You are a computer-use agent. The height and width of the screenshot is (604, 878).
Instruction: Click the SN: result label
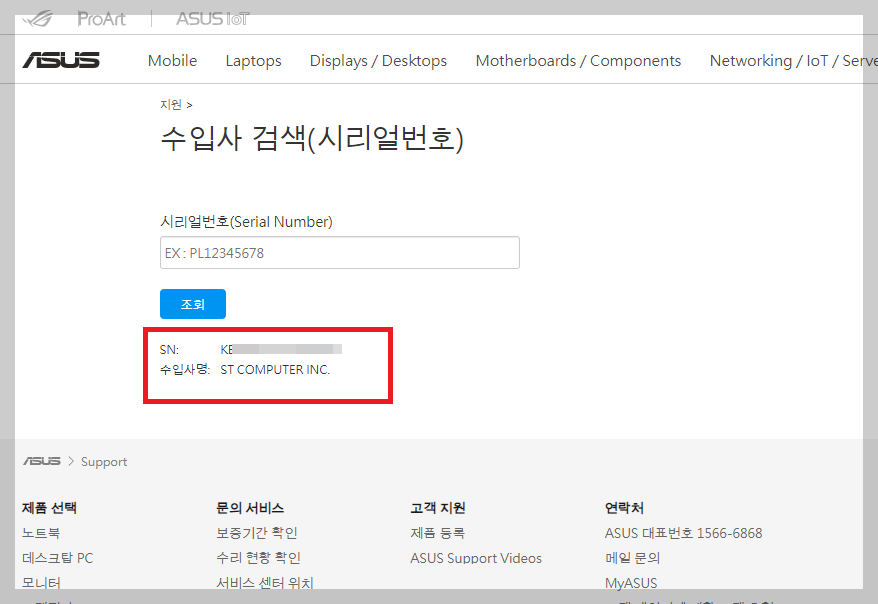[169, 350]
